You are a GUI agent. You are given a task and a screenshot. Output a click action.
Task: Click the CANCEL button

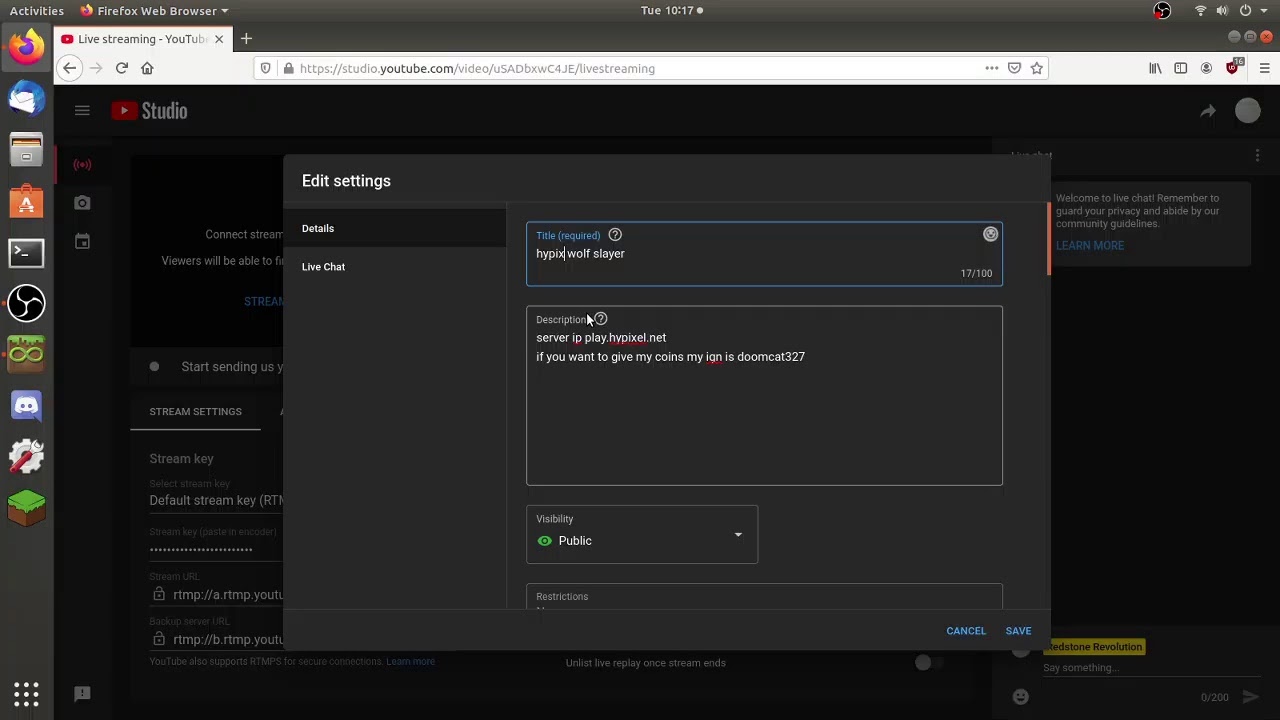tap(966, 631)
